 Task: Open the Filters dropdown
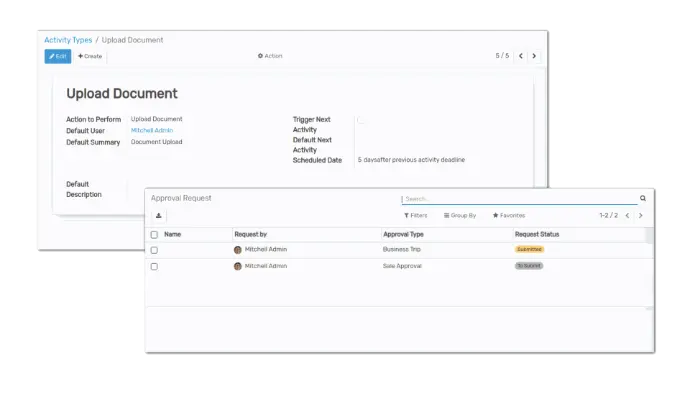[415, 216]
